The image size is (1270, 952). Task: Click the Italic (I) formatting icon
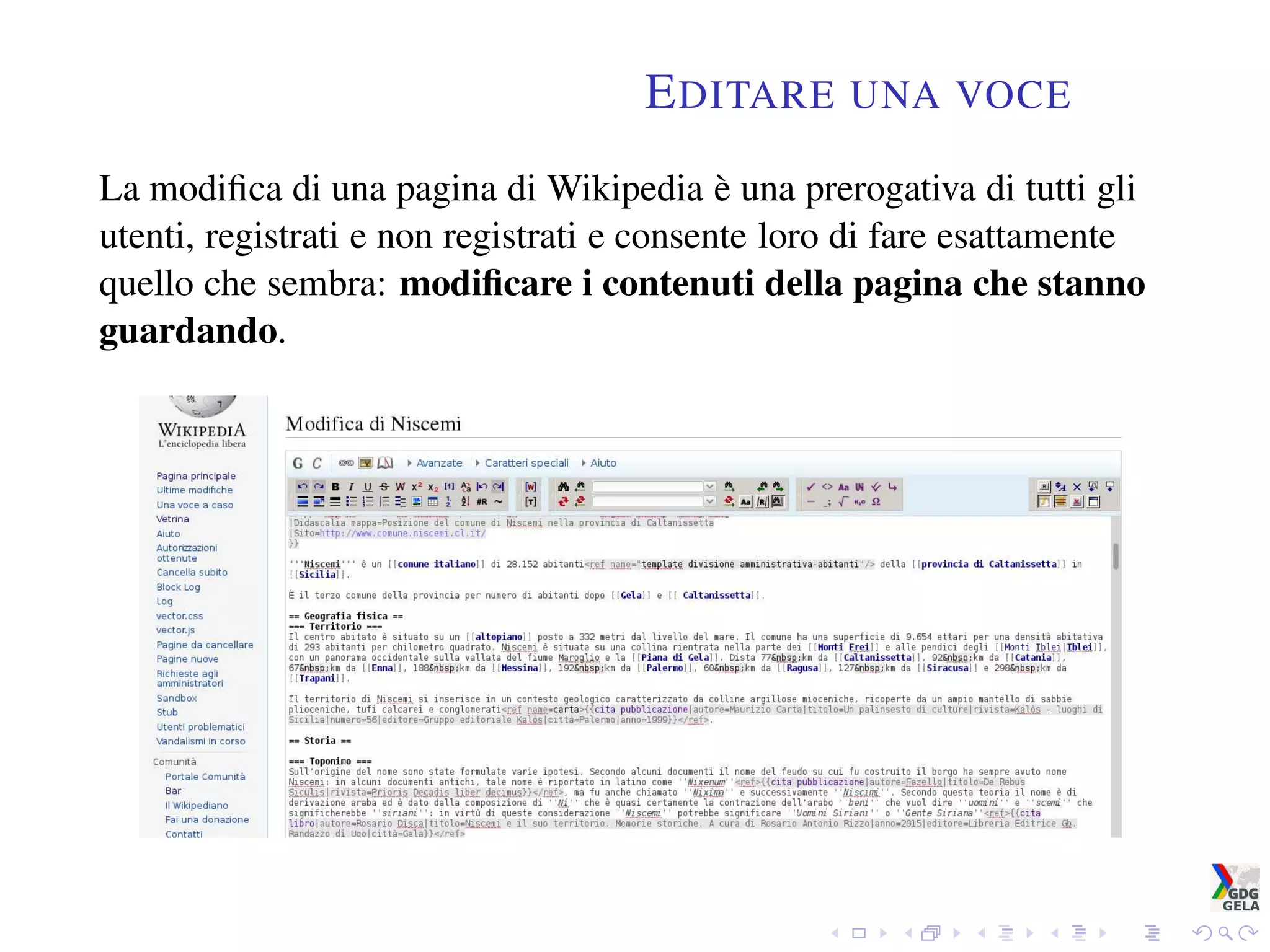tap(351, 487)
